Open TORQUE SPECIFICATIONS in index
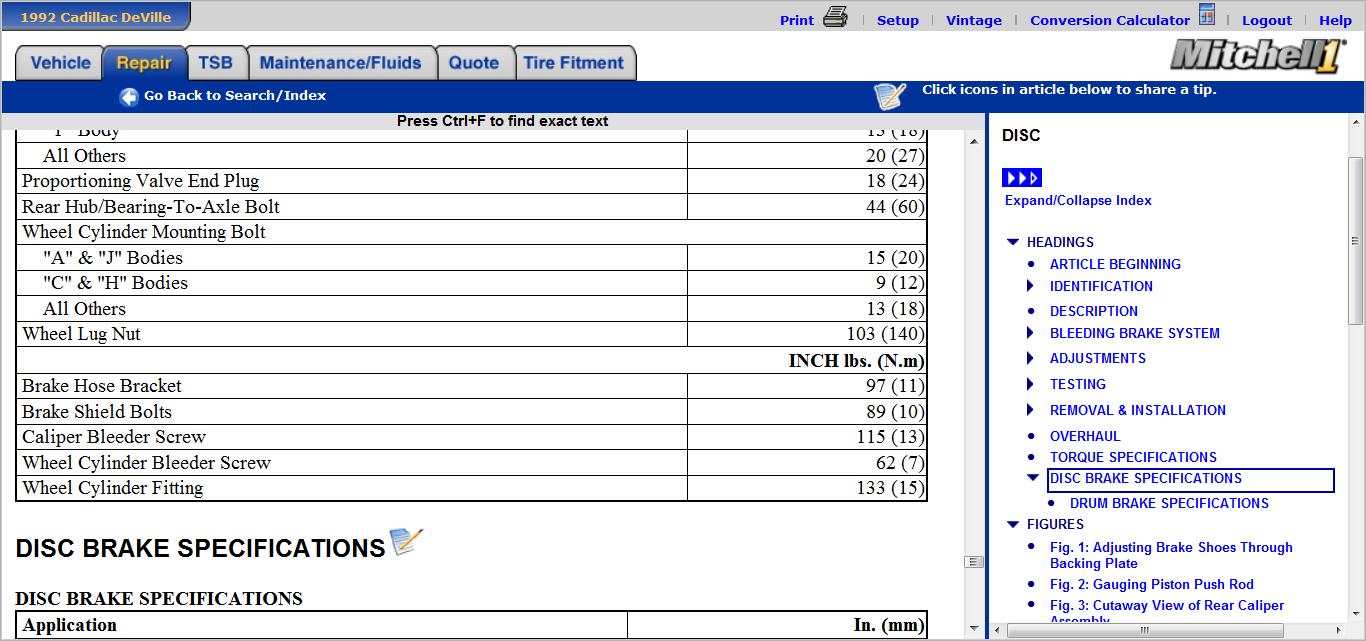 (x=1133, y=457)
